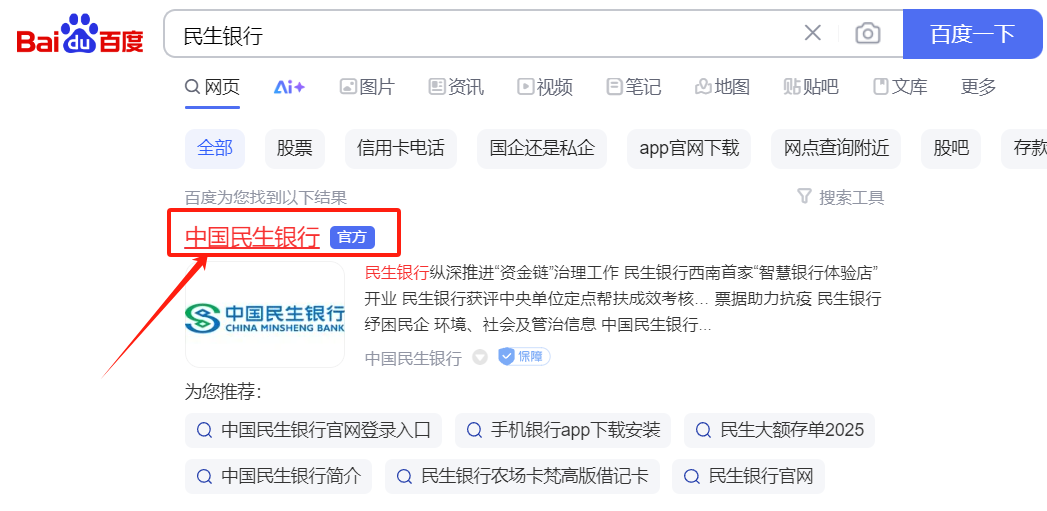Open image search camera icon
This screenshot has height=511, width=1047.
click(867, 33)
